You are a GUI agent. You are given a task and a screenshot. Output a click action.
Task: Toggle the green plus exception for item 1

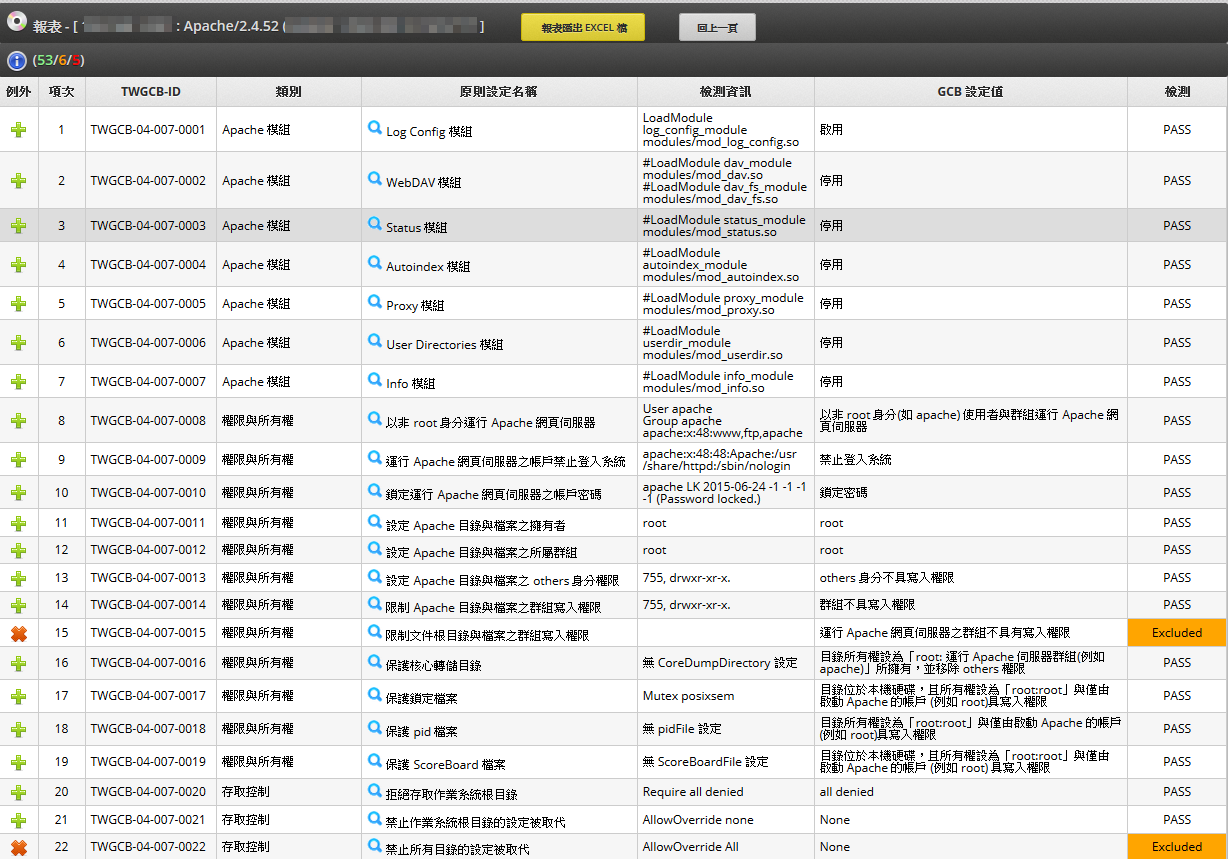(x=19, y=130)
